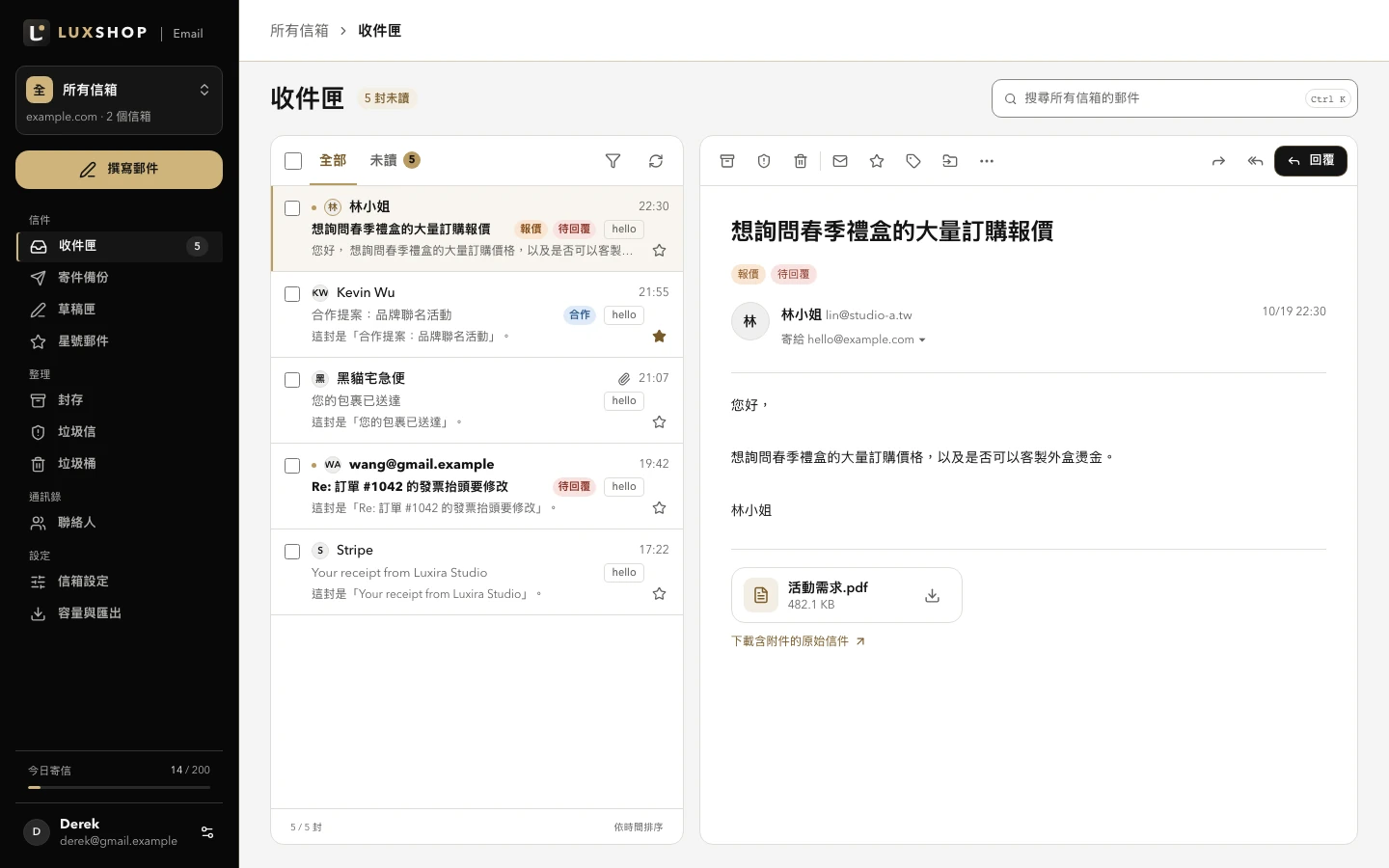Go to 星號郵件 in the sidebar

119,341
